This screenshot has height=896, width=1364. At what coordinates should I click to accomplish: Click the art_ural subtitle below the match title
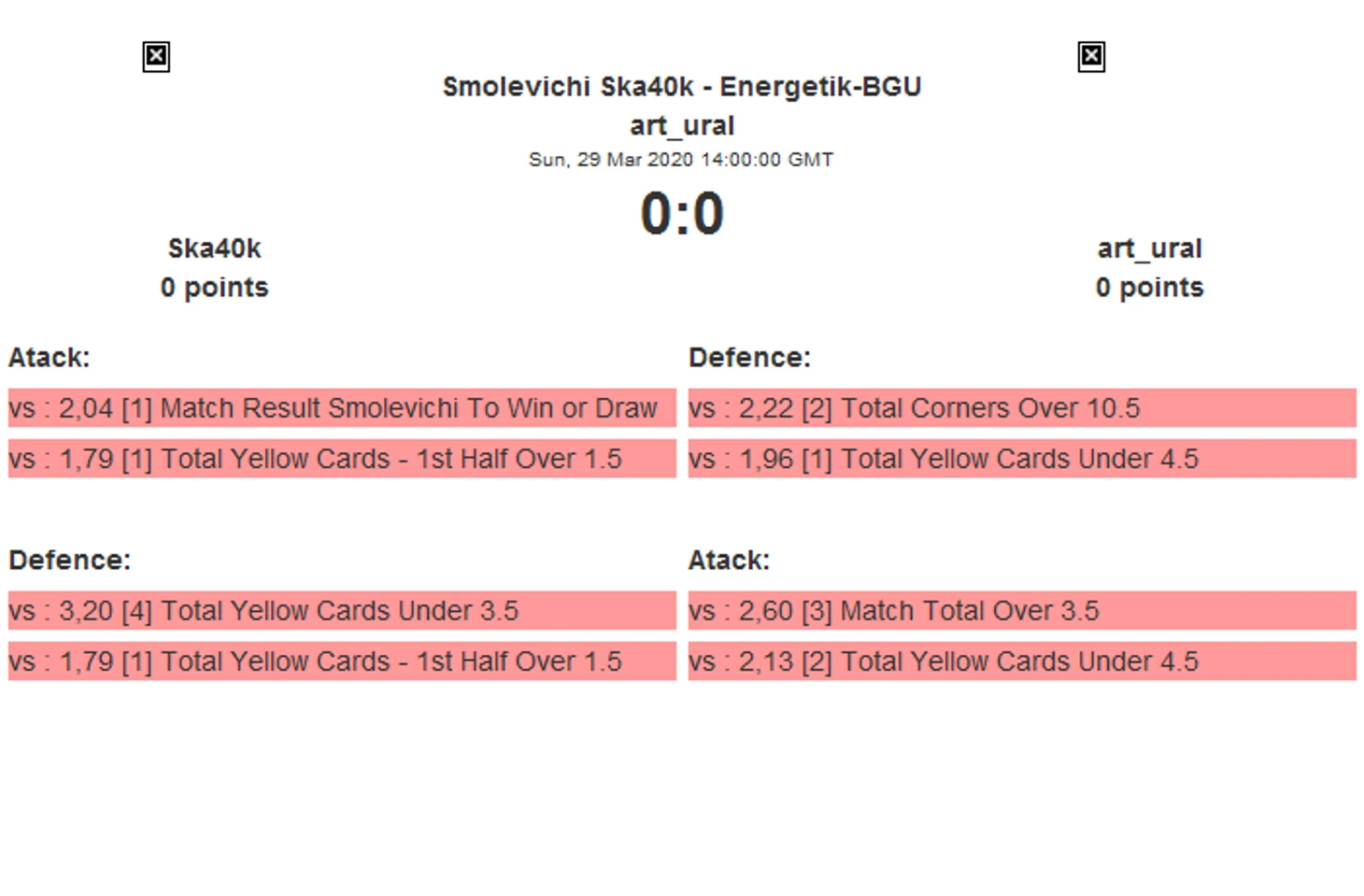tap(682, 126)
